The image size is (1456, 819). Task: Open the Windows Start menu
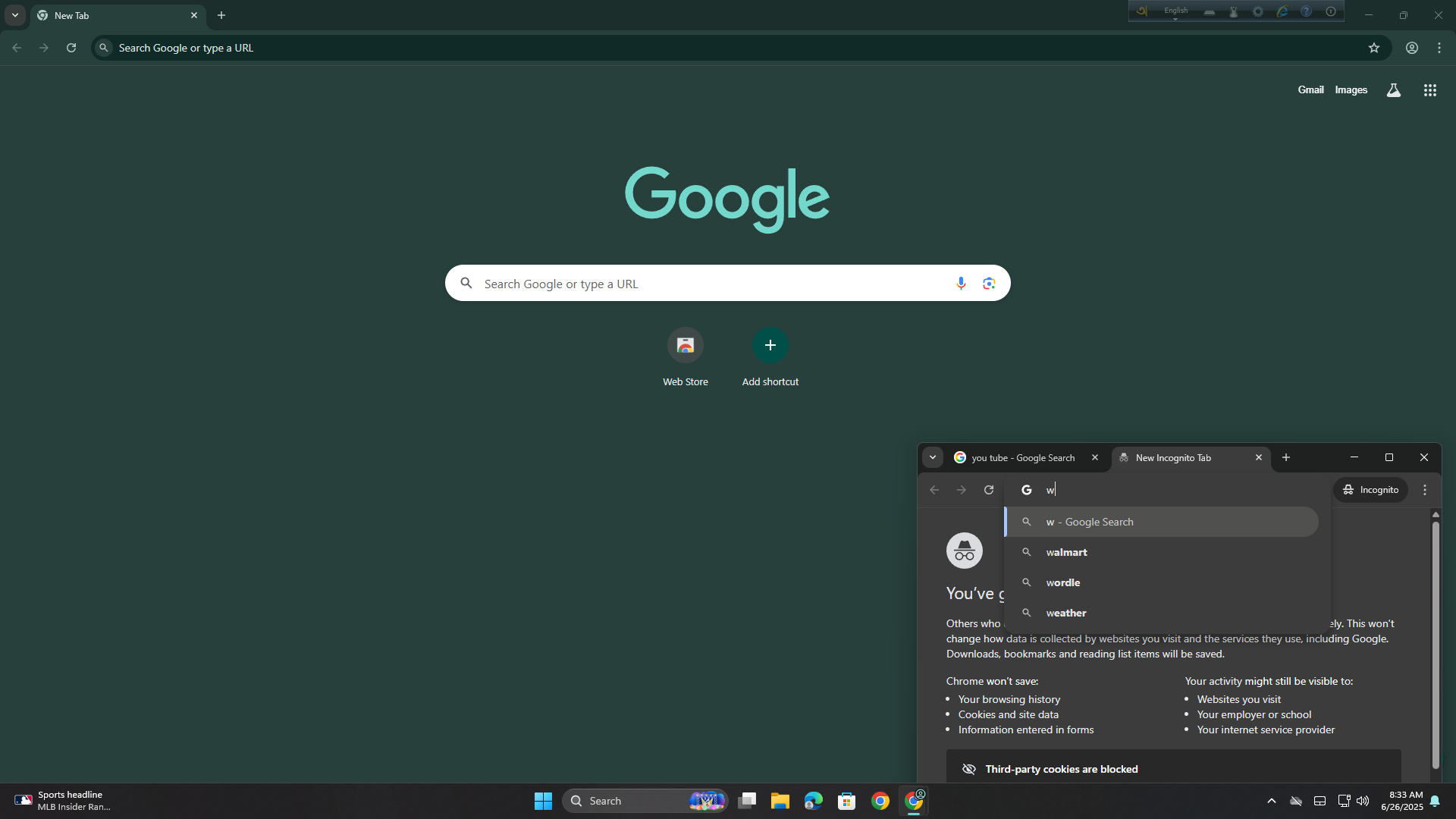[543, 801]
